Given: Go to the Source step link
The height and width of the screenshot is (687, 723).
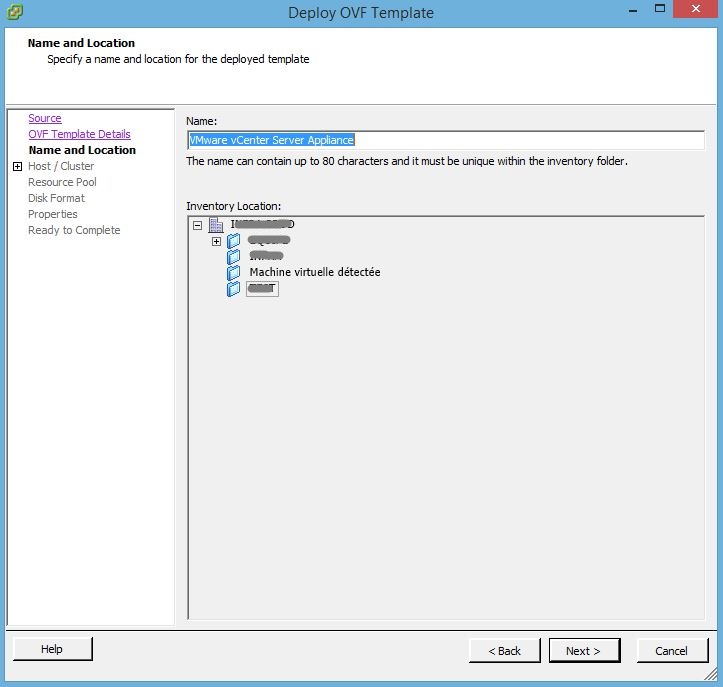Looking at the screenshot, I should click(45, 118).
